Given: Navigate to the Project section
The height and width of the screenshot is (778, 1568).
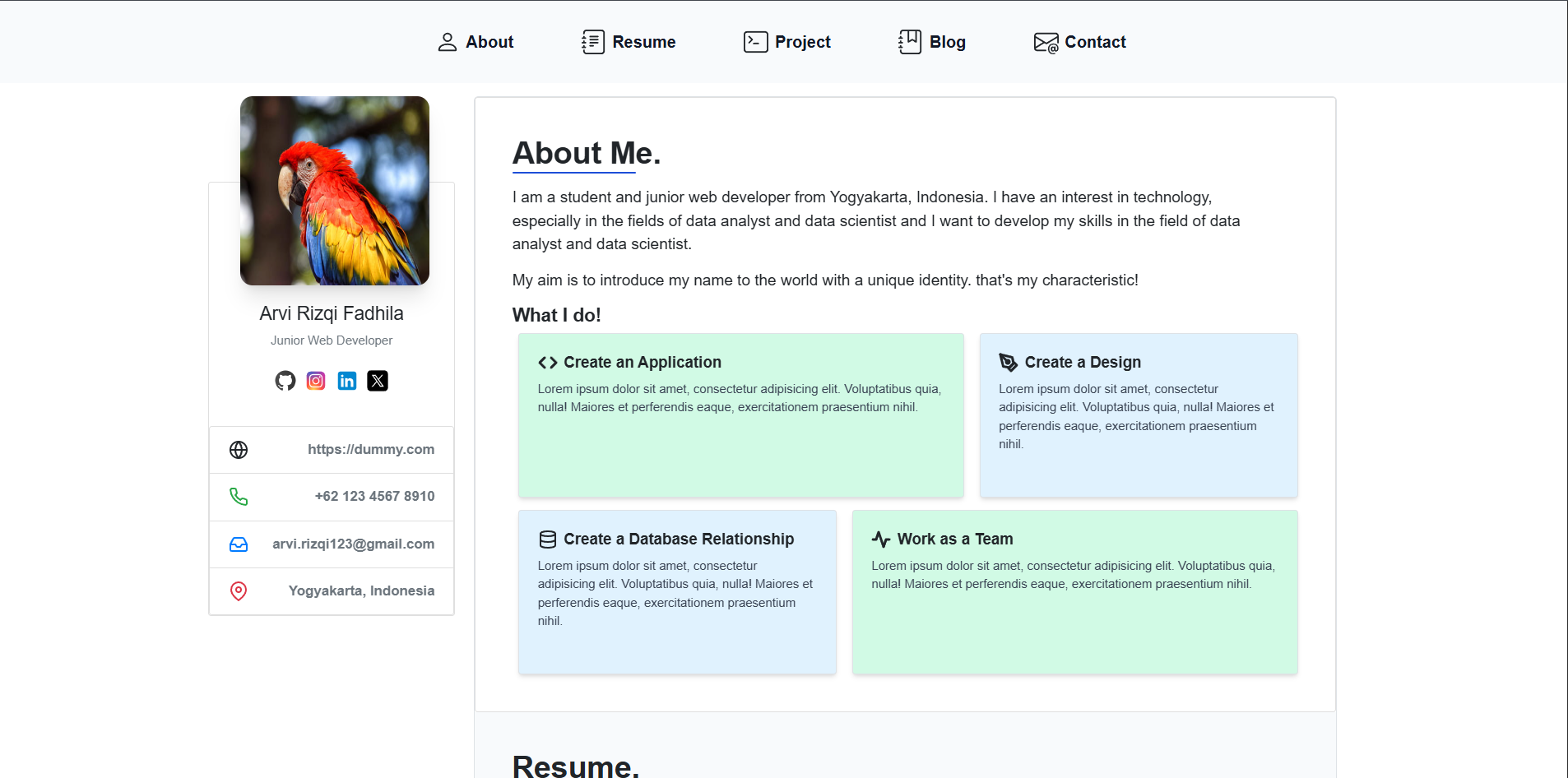Looking at the screenshot, I should [786, 42].
